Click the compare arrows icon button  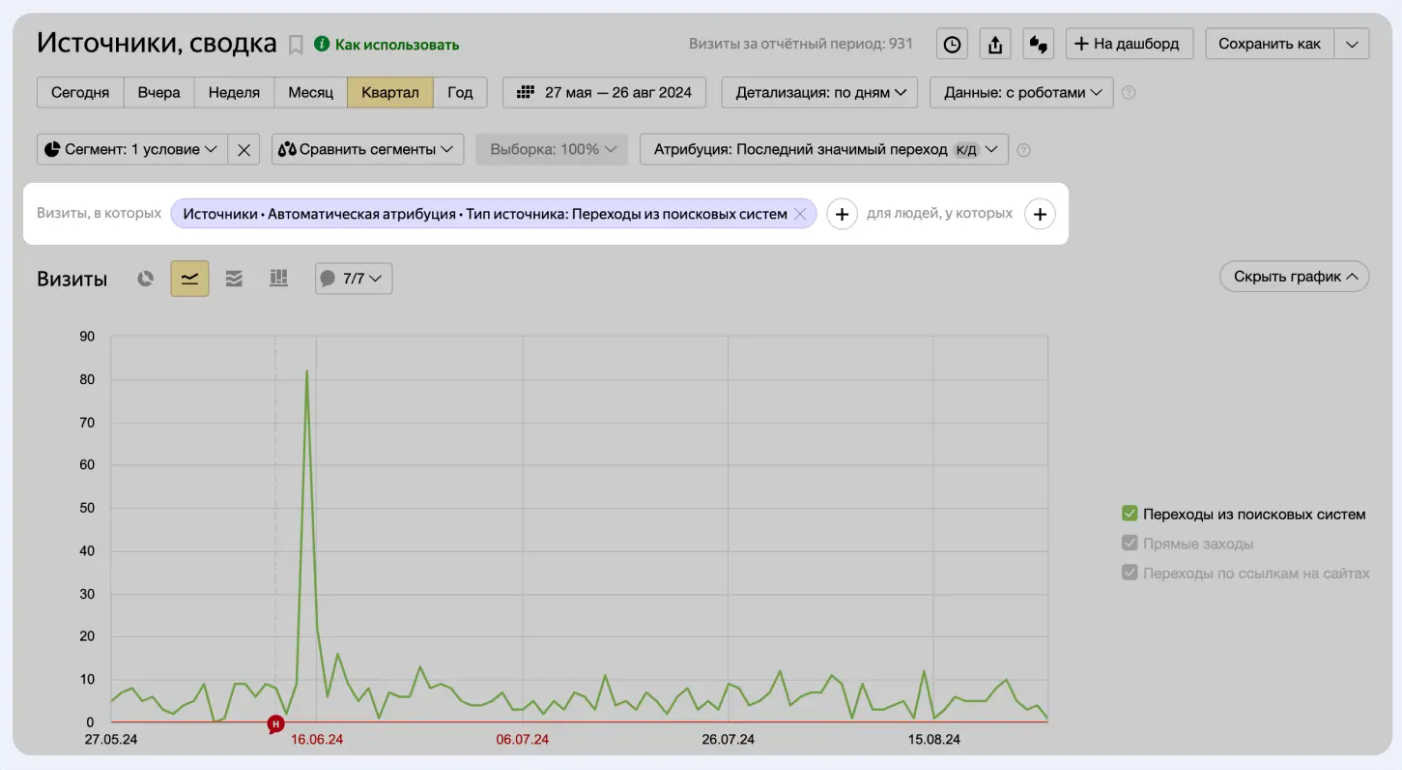click(1039, 44)
